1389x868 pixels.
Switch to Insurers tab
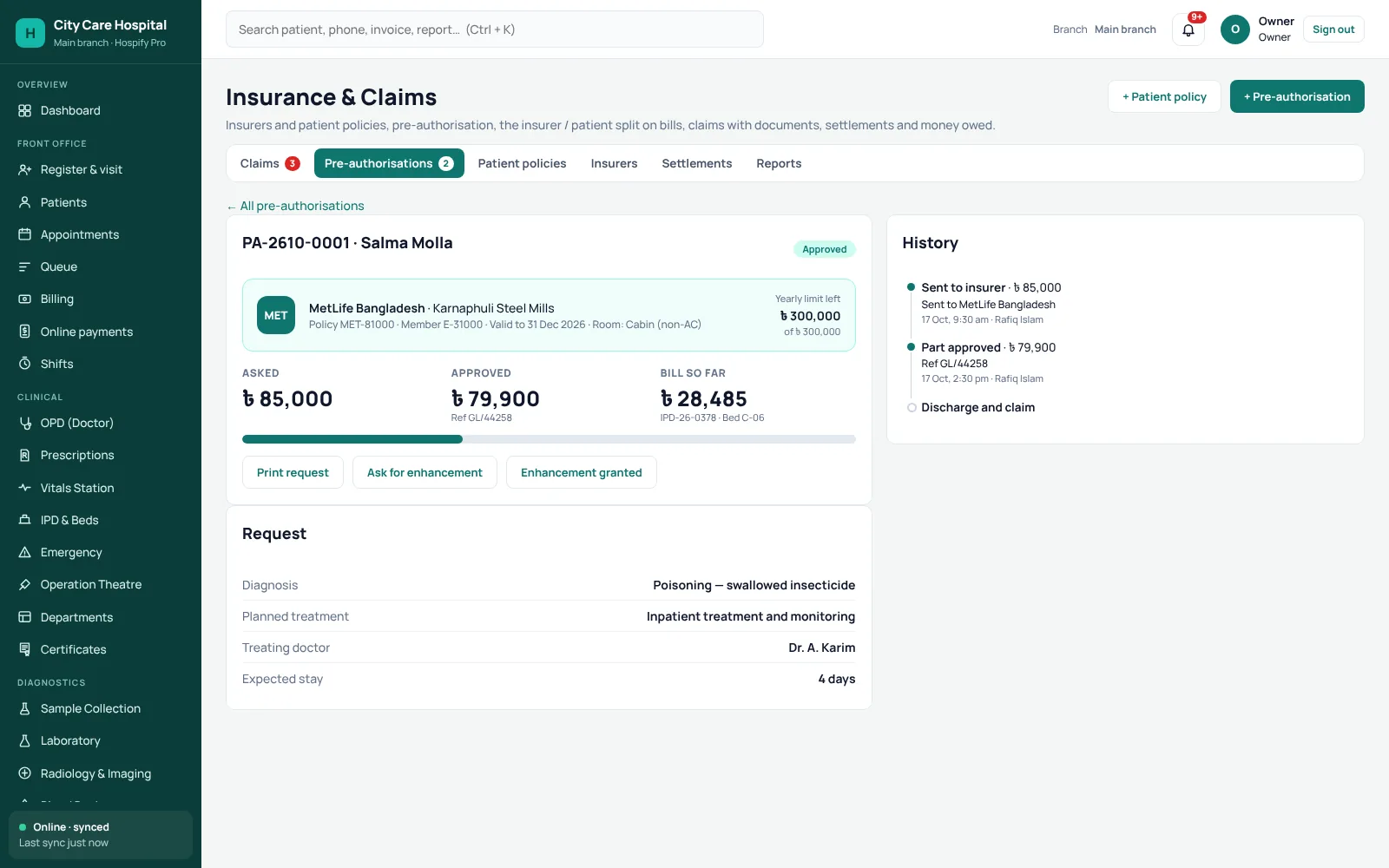click(614, 163)
